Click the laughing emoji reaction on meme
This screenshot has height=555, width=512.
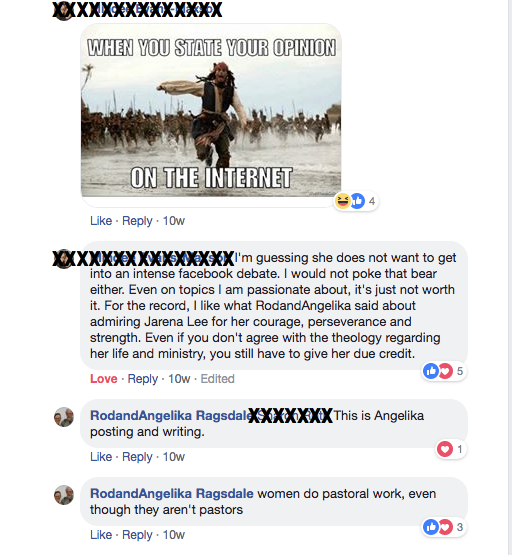[343, 201]
